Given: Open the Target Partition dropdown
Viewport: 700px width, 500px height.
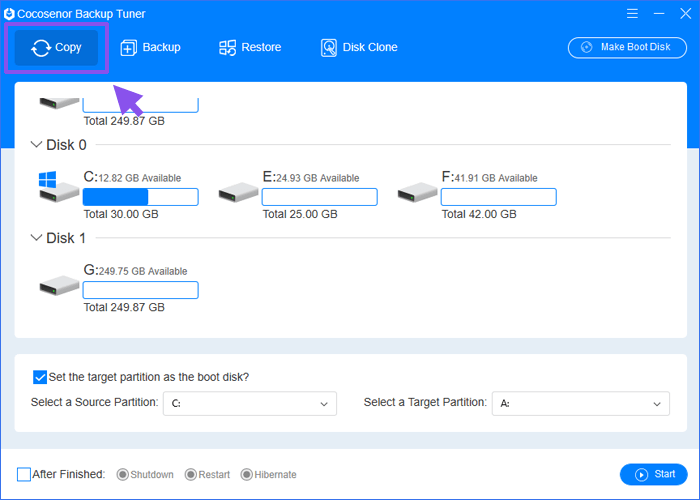Looking at the screenshot, I should click(581, 404).
